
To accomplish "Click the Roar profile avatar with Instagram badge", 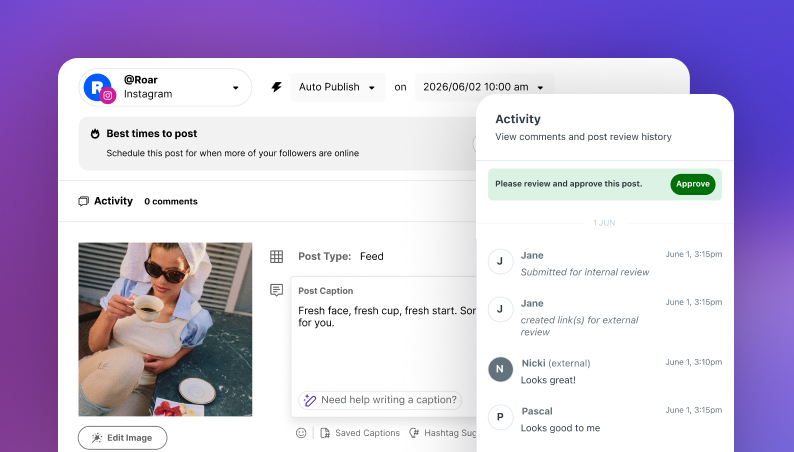I will click(x=99, y=88).
